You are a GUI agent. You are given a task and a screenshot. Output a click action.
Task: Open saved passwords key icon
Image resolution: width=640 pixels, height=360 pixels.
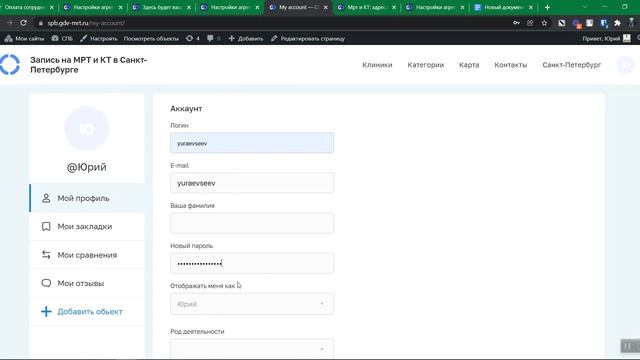point(516,23)
